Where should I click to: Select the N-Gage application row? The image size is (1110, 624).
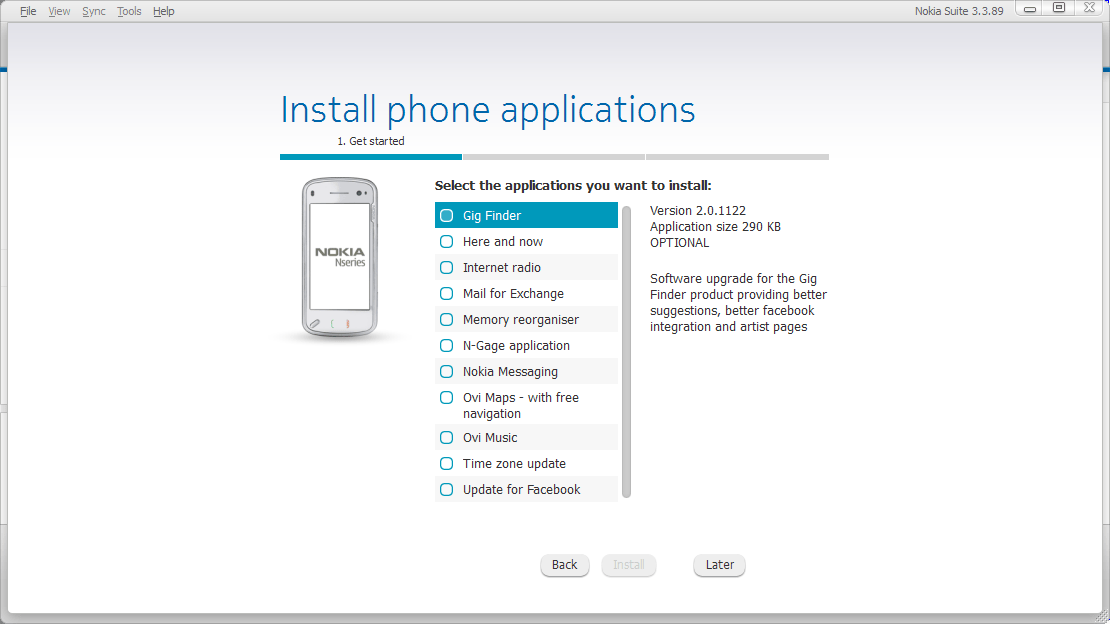coord(526,346)
